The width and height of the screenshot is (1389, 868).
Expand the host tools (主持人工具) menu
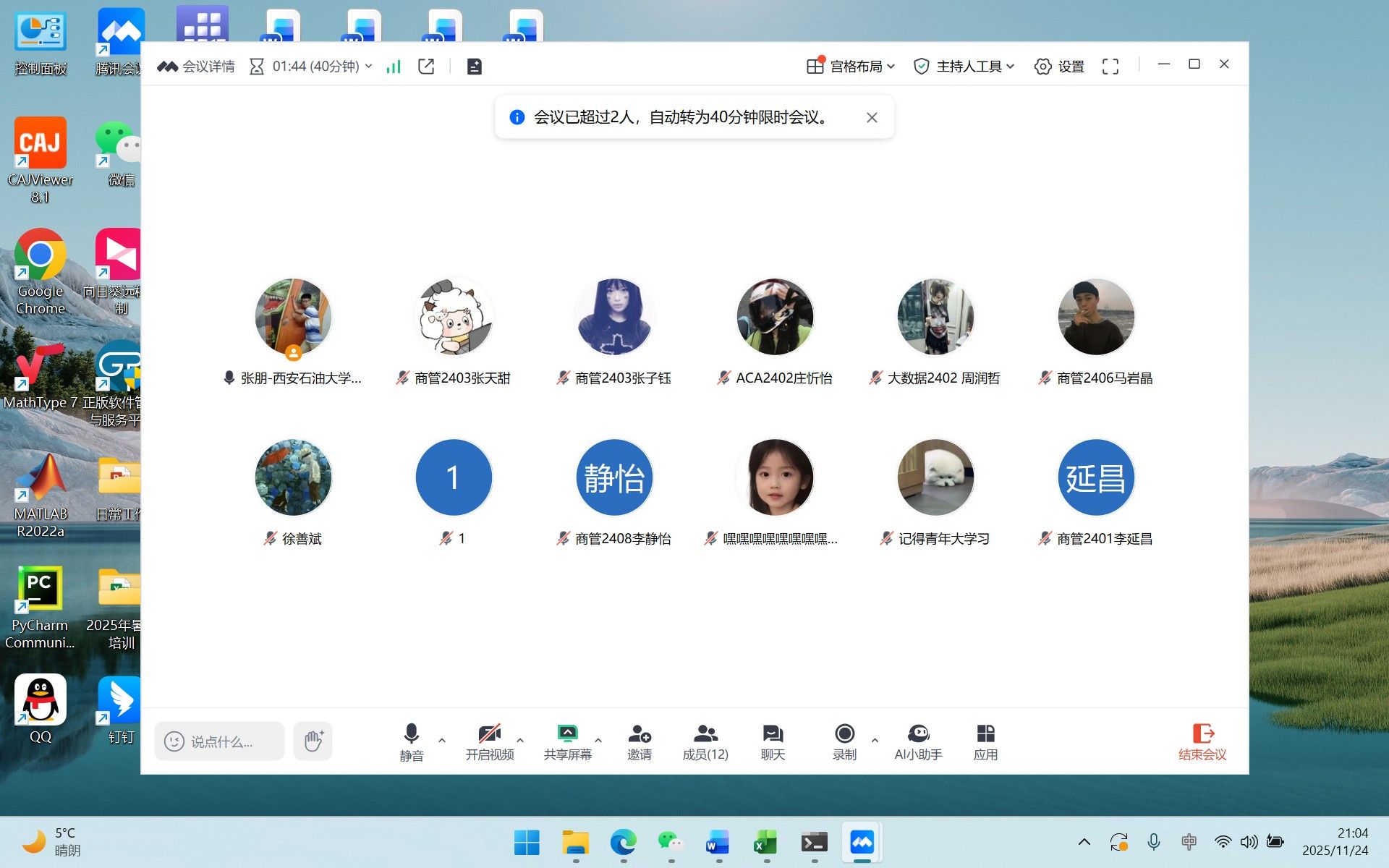[x=964, y=67]
